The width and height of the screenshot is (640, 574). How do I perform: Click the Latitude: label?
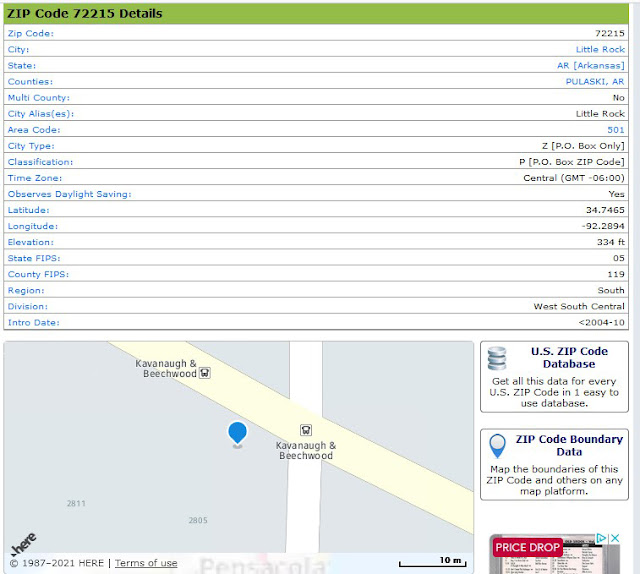click(28, 210)
